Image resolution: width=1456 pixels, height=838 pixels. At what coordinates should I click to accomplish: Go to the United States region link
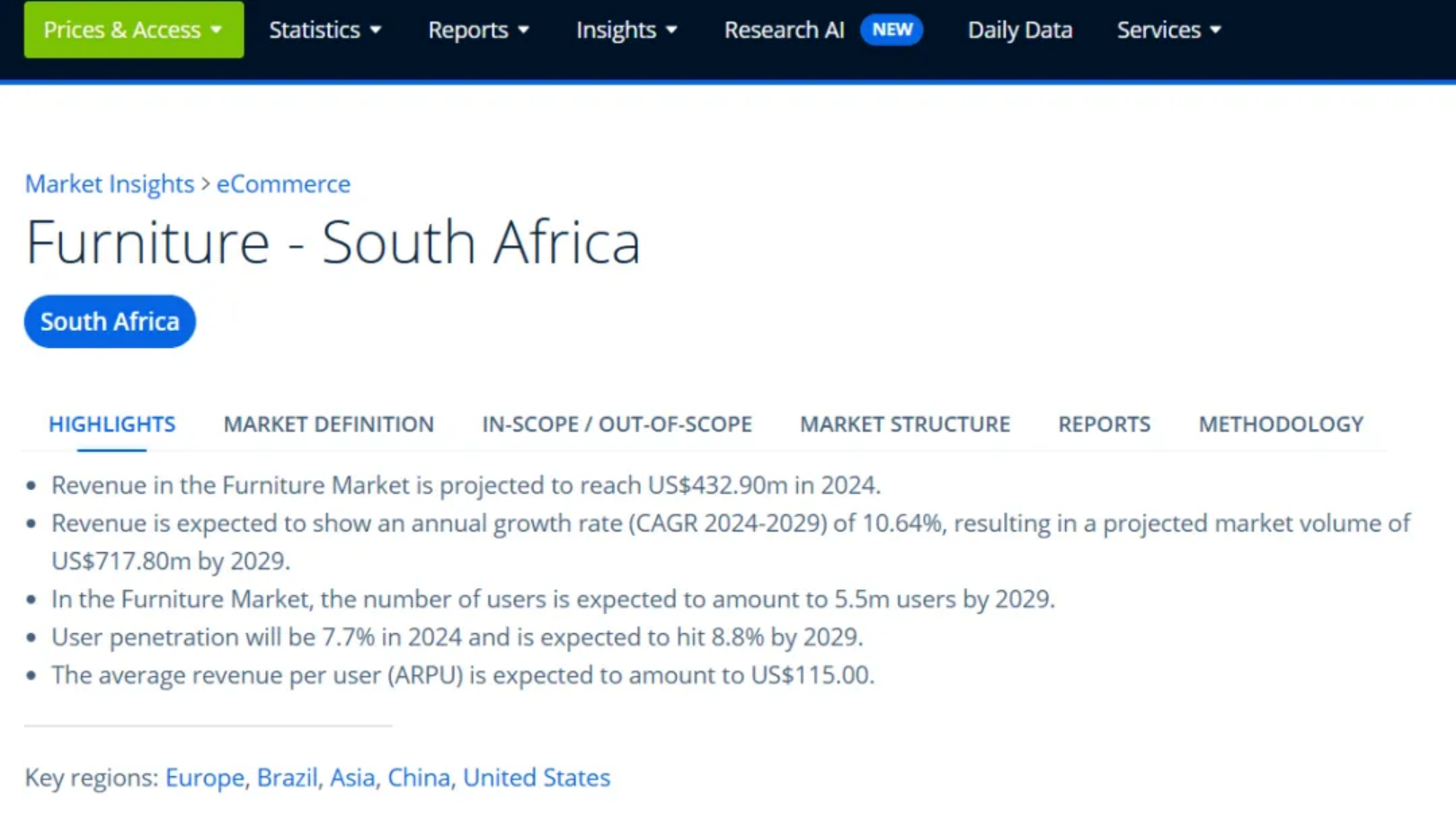537,777
